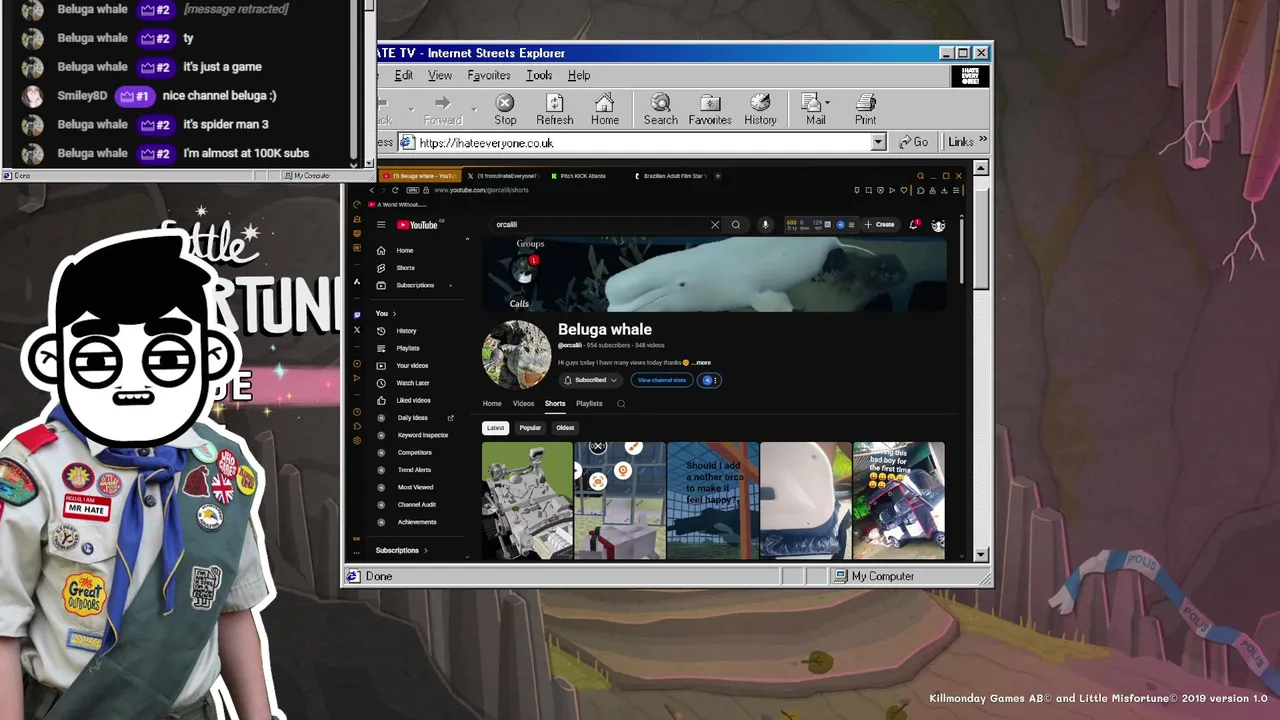Click the search icon in channel tabs
Screen dimensions: 1280x720
(621, 404)
